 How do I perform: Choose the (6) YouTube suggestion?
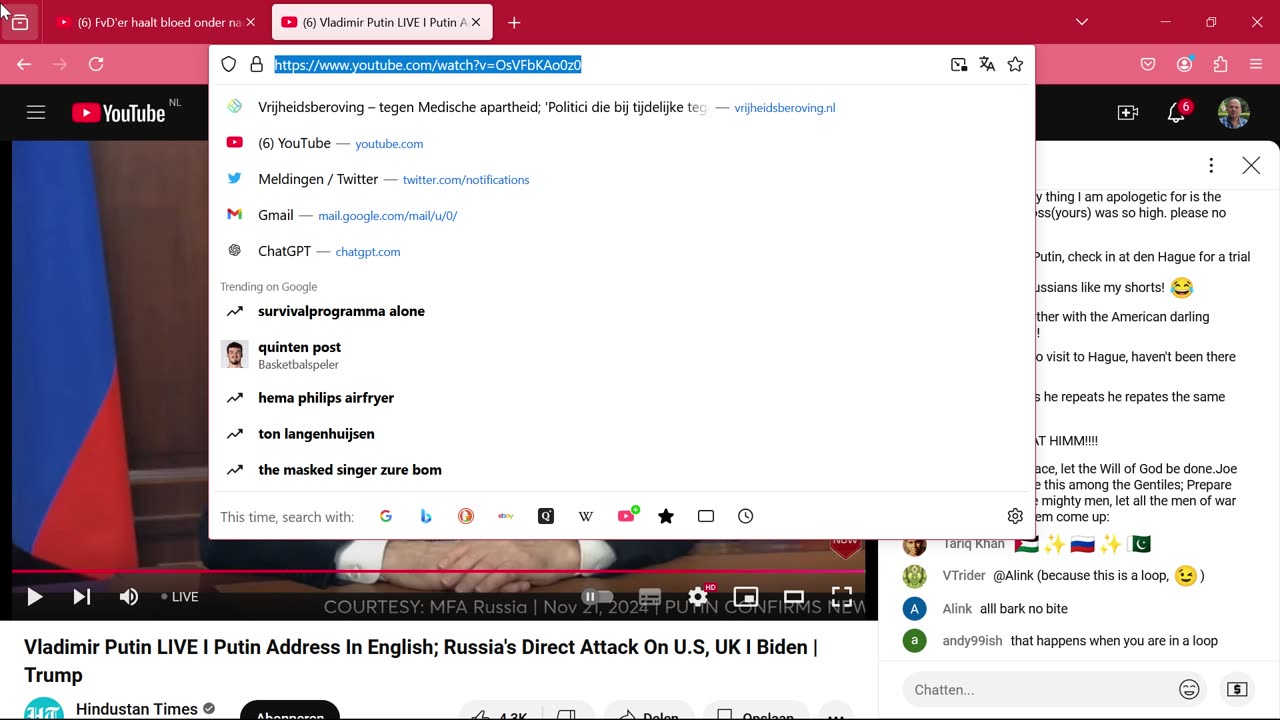[621, 143]
